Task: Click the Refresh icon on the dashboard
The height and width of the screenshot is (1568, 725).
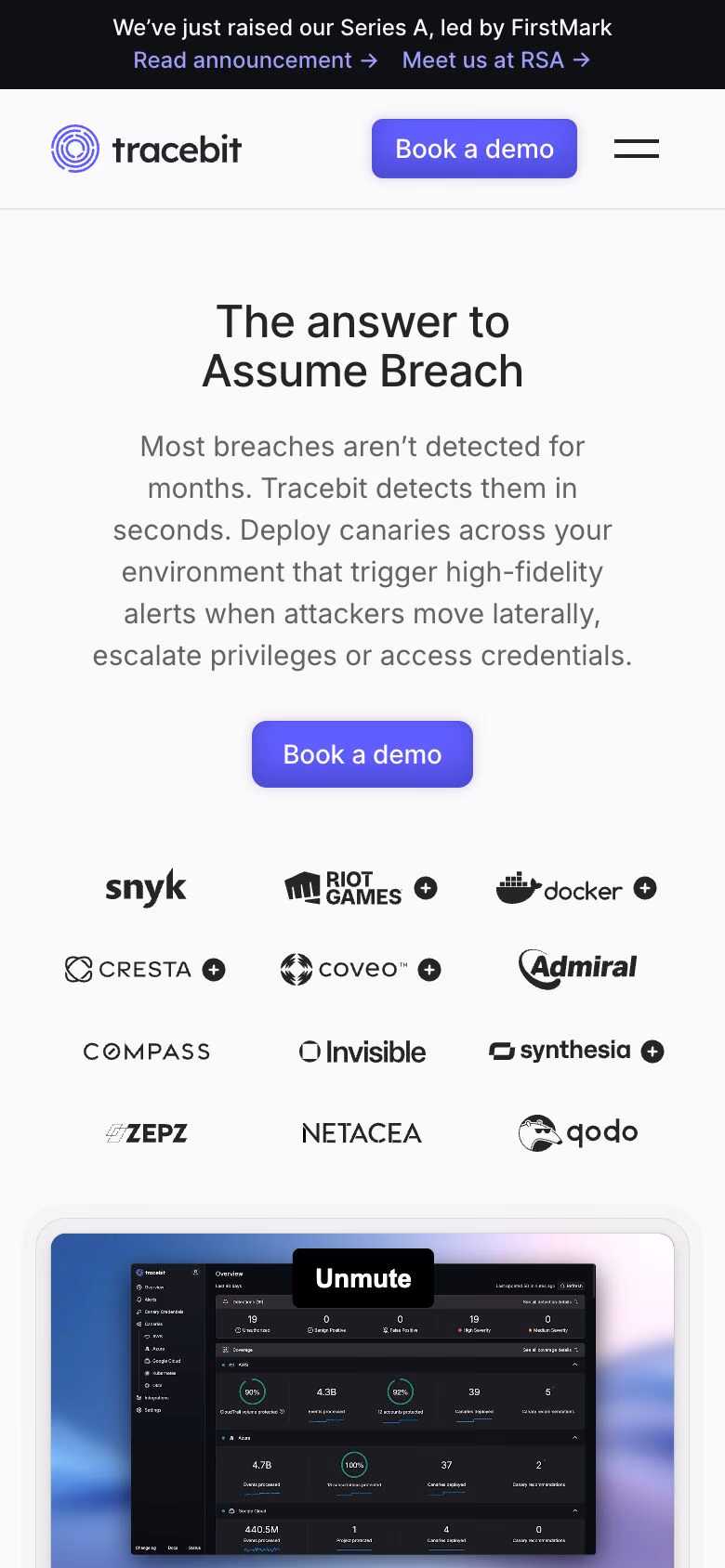Action: 564,1287
